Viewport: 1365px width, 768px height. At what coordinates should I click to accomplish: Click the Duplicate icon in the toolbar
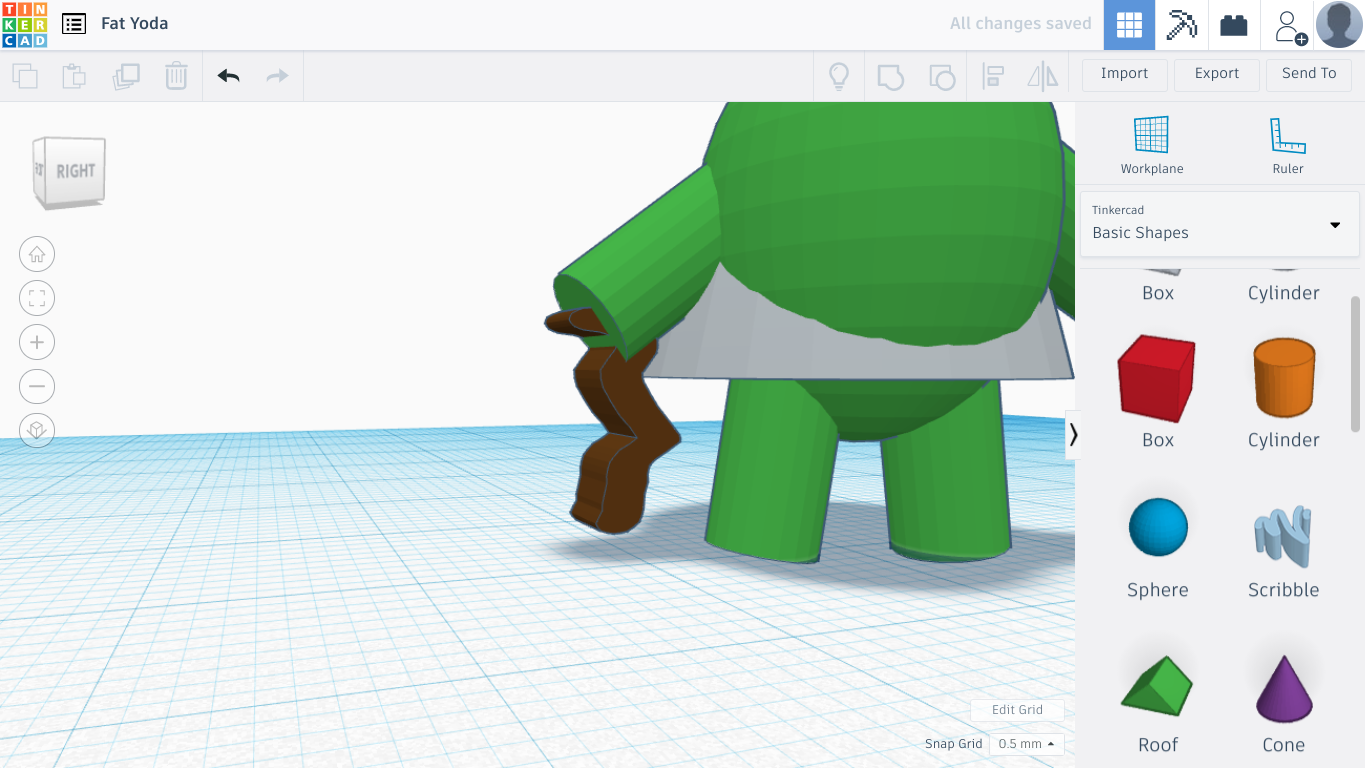click(x=124, y=75)
